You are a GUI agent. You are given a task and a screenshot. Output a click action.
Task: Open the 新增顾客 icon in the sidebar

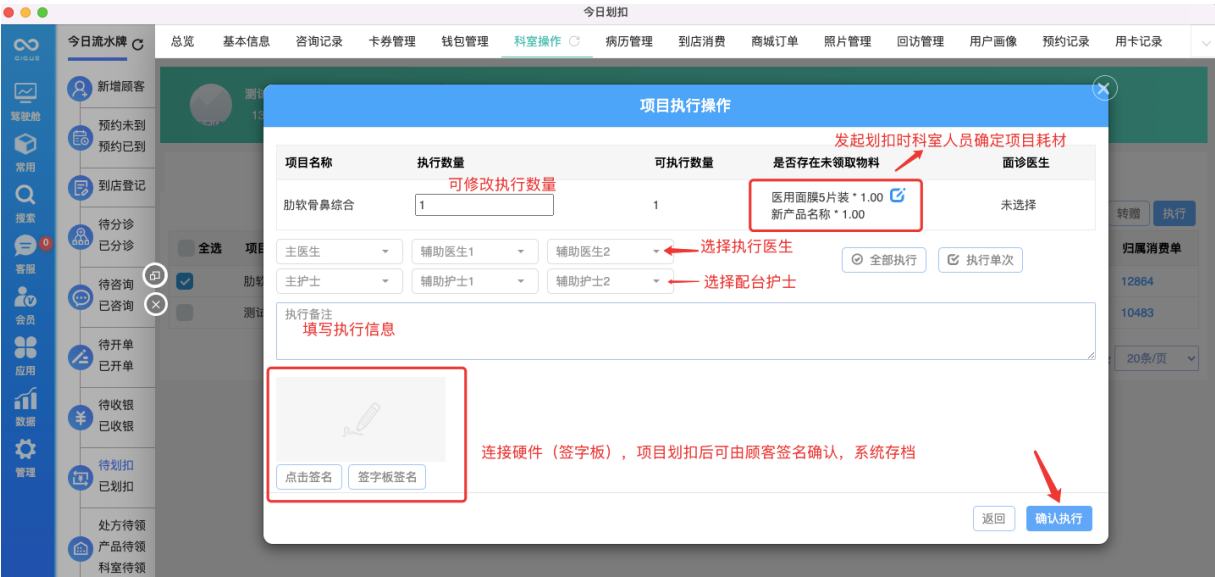80,88
